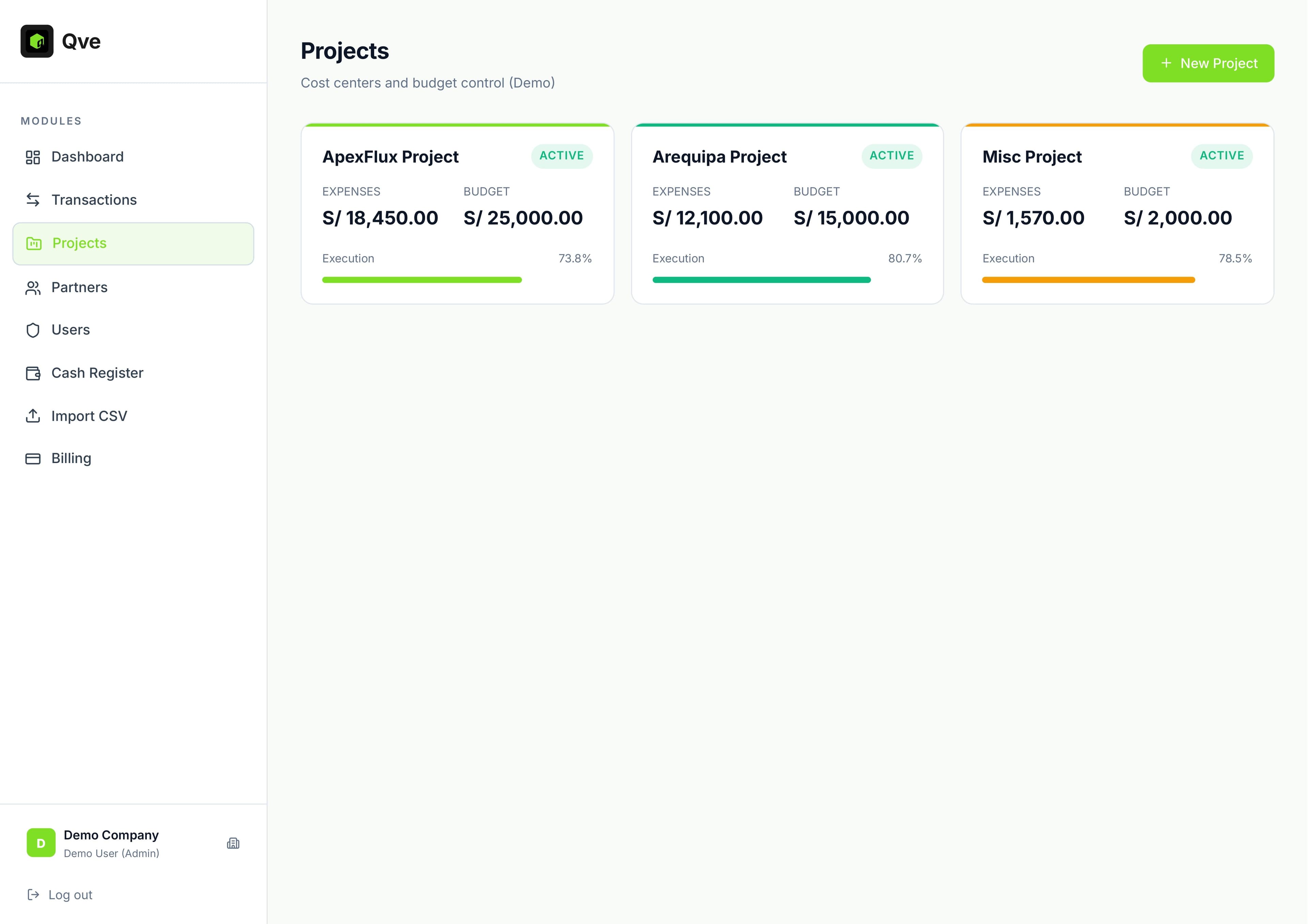Open the Partners module
Image resolution: width=1308 pixels, height=924 pixels.
(79, 287)
